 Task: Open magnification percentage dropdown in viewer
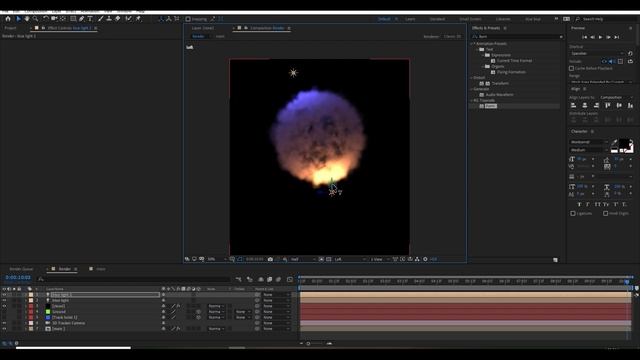[x=217, y=259]
